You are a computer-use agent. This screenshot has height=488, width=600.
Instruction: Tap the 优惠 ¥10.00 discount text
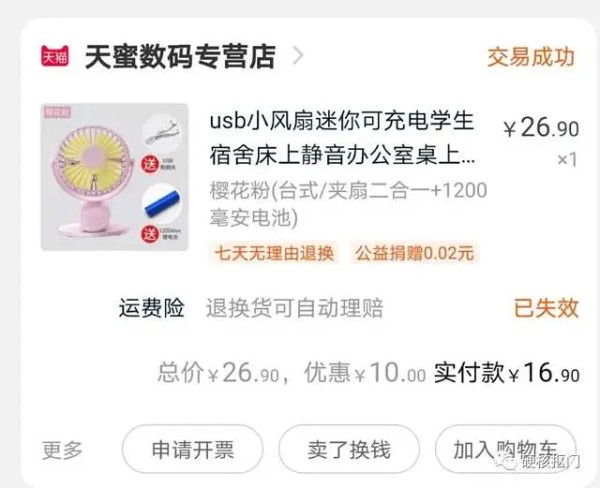pos(365,372)
